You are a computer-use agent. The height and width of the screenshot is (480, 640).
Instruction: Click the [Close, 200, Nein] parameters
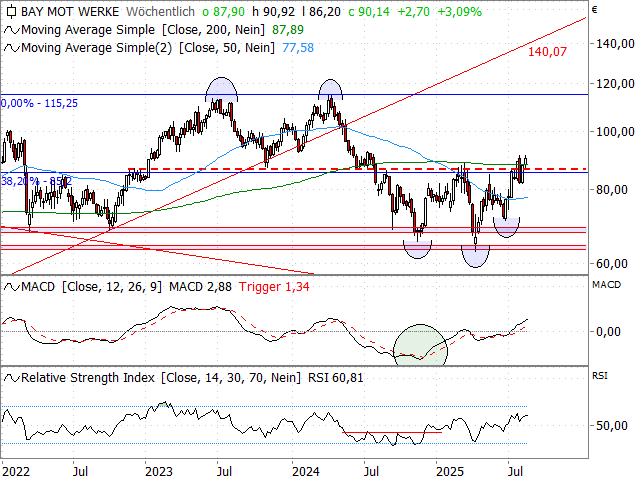click(x=213, y=30)
